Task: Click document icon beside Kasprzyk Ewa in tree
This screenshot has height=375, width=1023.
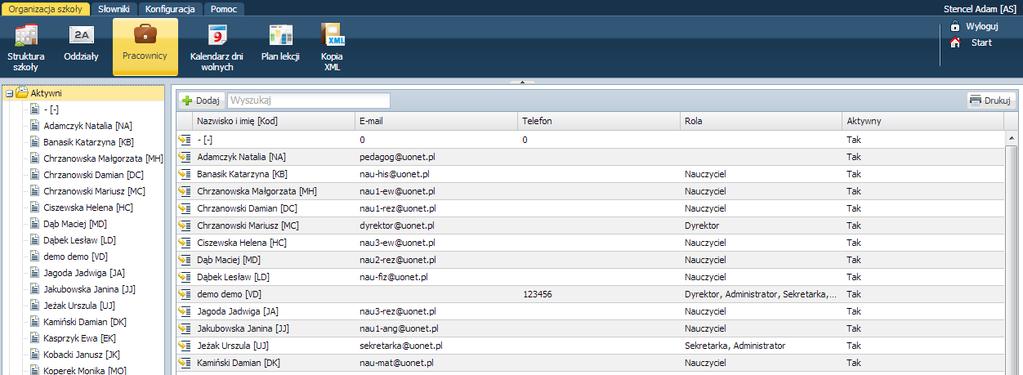Action: pyautogui.click(x=35, y=338)
